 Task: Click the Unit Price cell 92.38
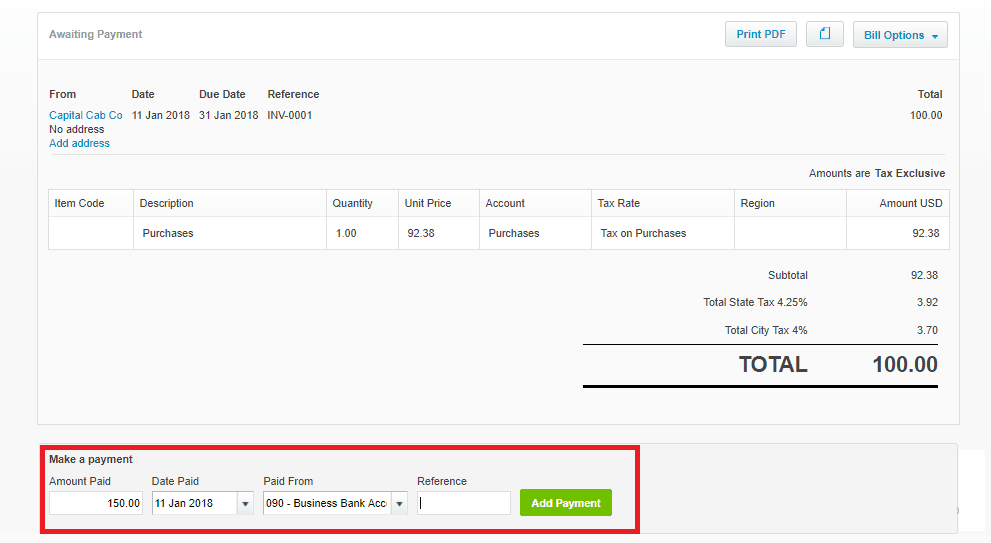click(x=439, y=233)
